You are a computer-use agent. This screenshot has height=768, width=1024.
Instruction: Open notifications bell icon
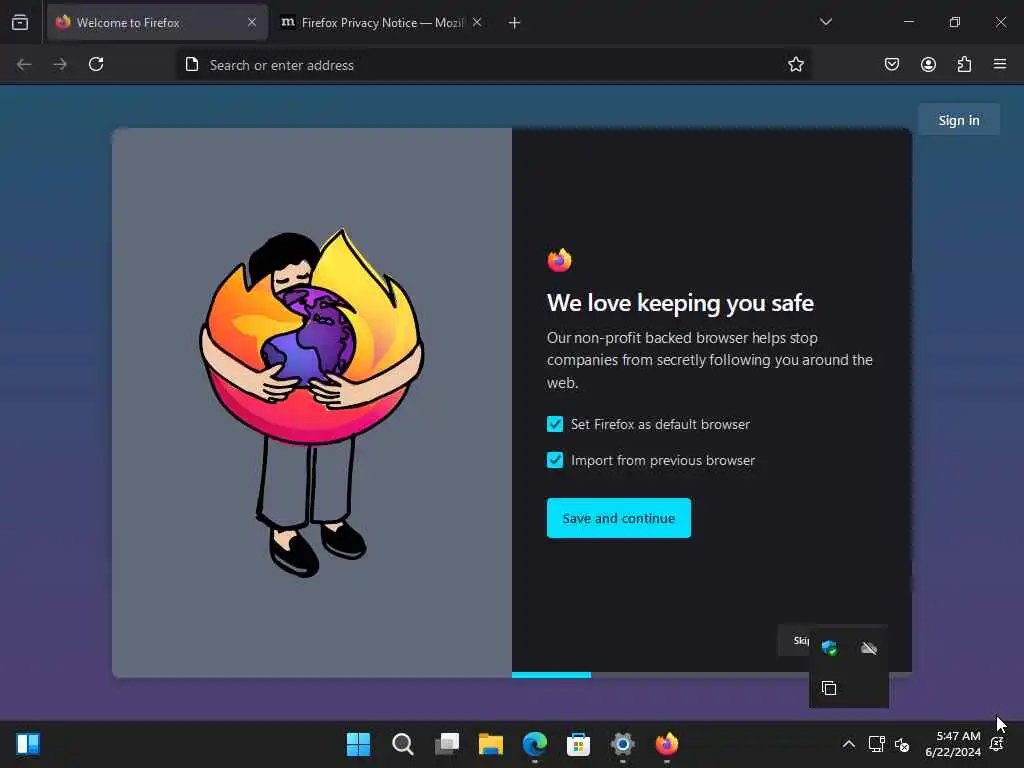coord(997,744)
